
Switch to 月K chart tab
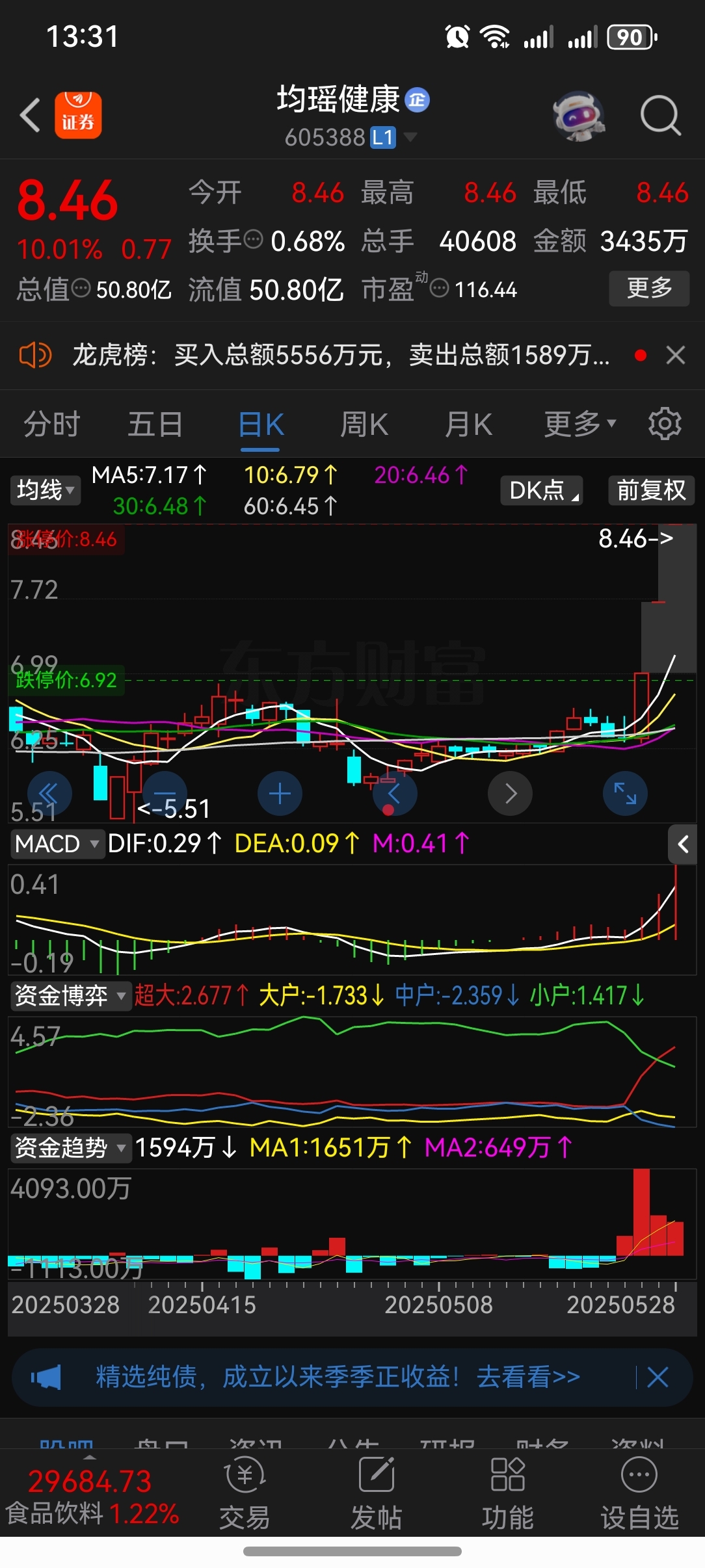[x=468, y=425]
